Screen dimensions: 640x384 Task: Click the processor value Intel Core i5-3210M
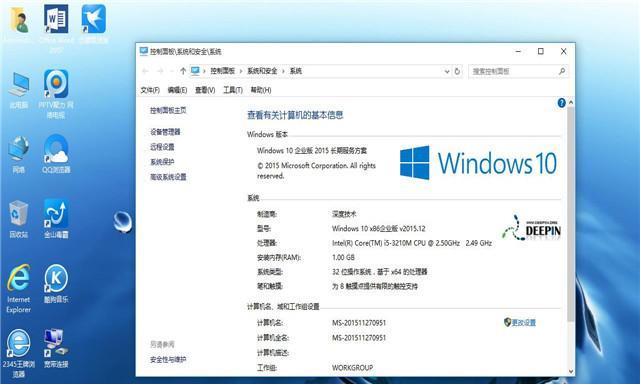[412, 243]
